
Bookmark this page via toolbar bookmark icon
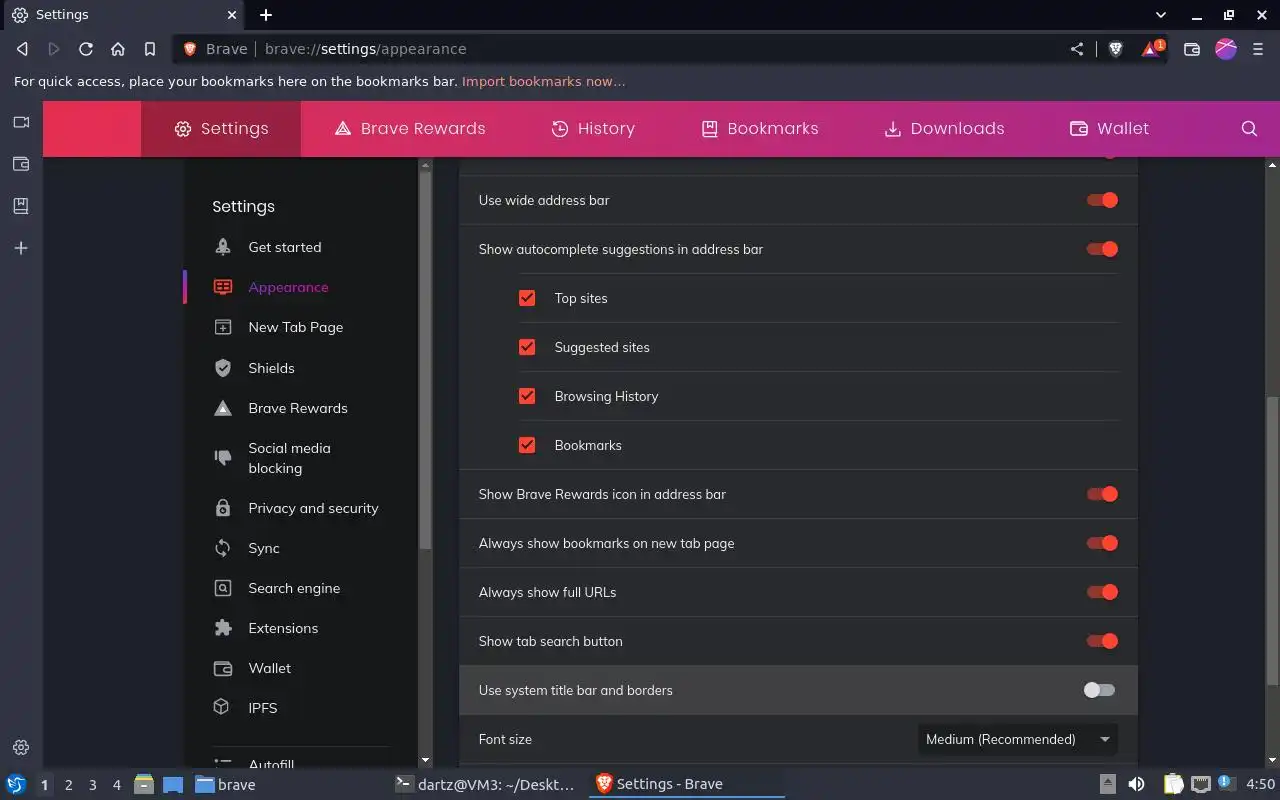point(150,49)
